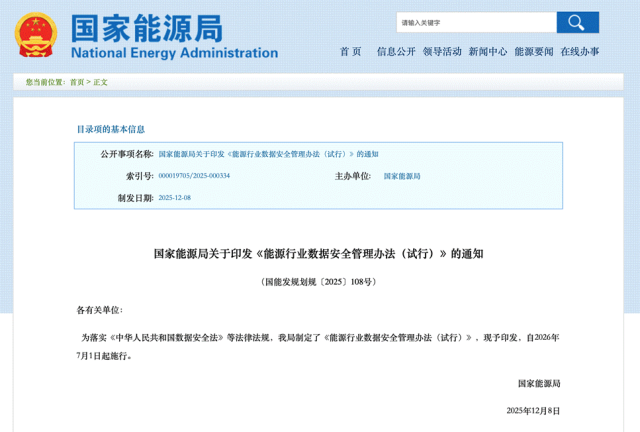Click the magnifier search button

577,22
